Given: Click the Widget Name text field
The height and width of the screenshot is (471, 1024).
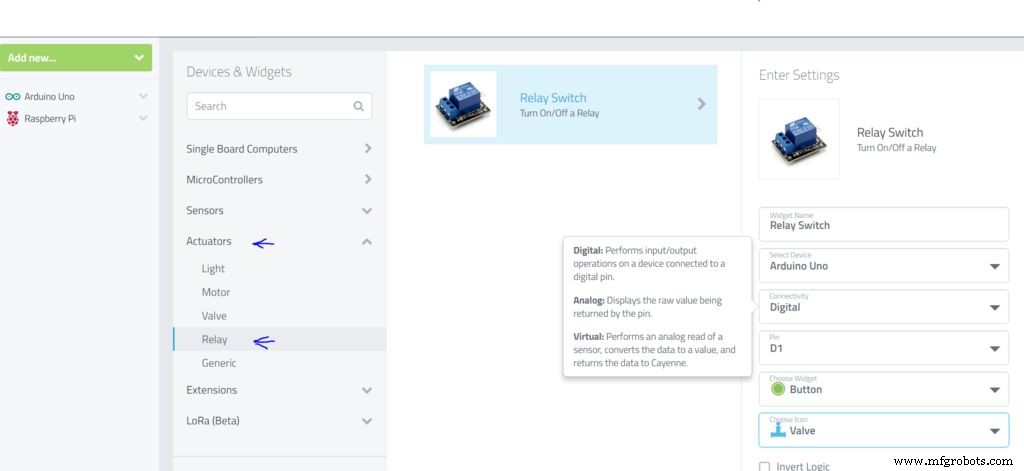Looking at the screenshot, I should [x=883, y=225].
